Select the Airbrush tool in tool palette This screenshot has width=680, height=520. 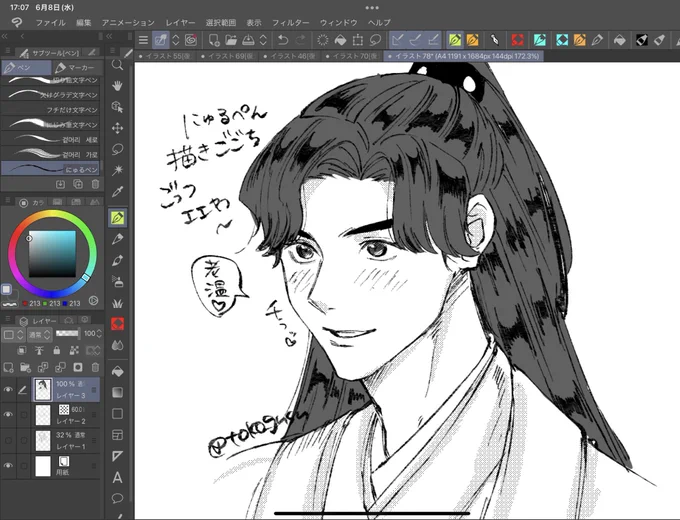117,281
